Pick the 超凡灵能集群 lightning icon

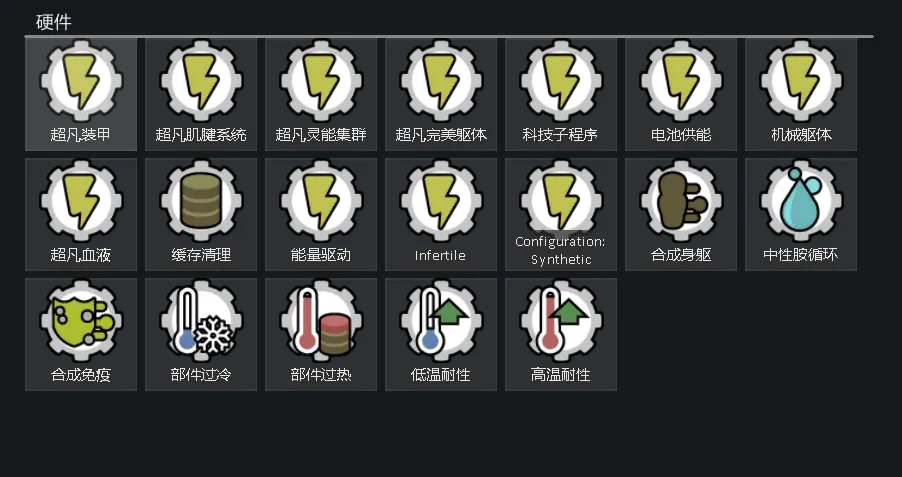321,82
